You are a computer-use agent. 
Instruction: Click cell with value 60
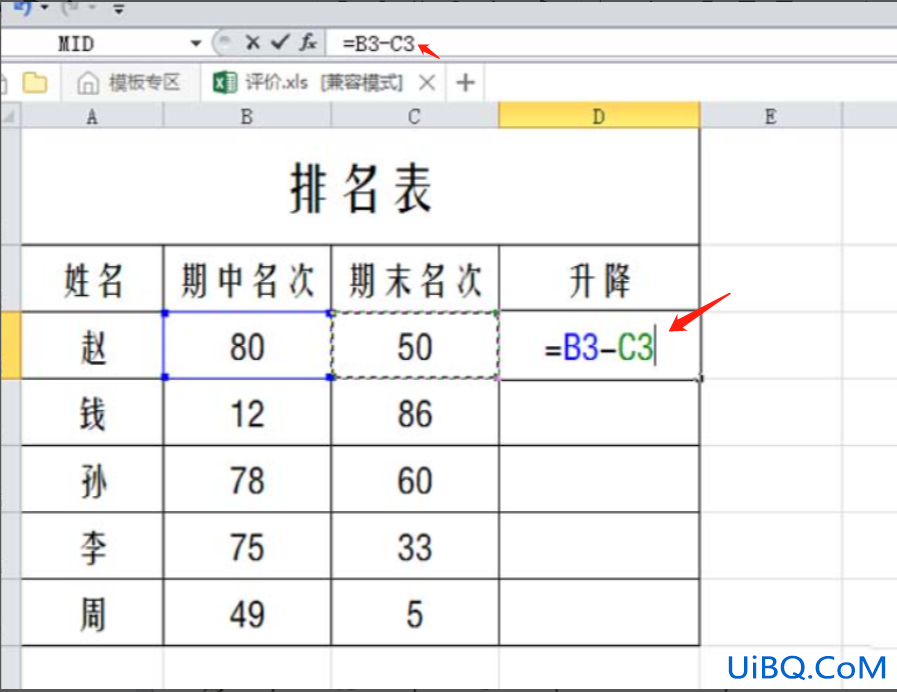click(415, 479)
